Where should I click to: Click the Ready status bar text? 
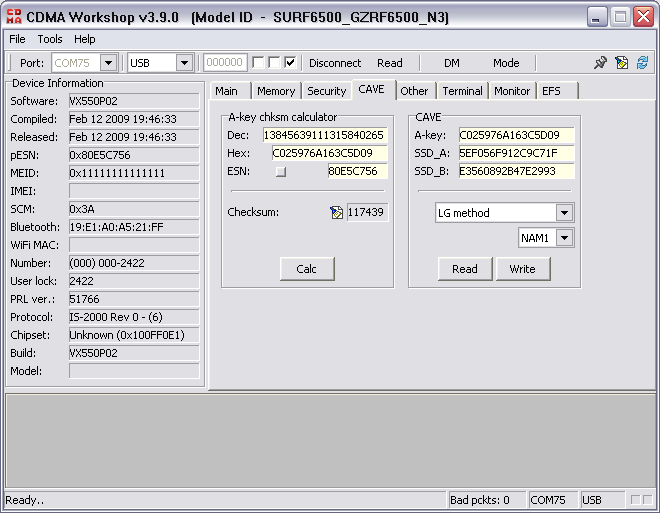pos(24,500)
